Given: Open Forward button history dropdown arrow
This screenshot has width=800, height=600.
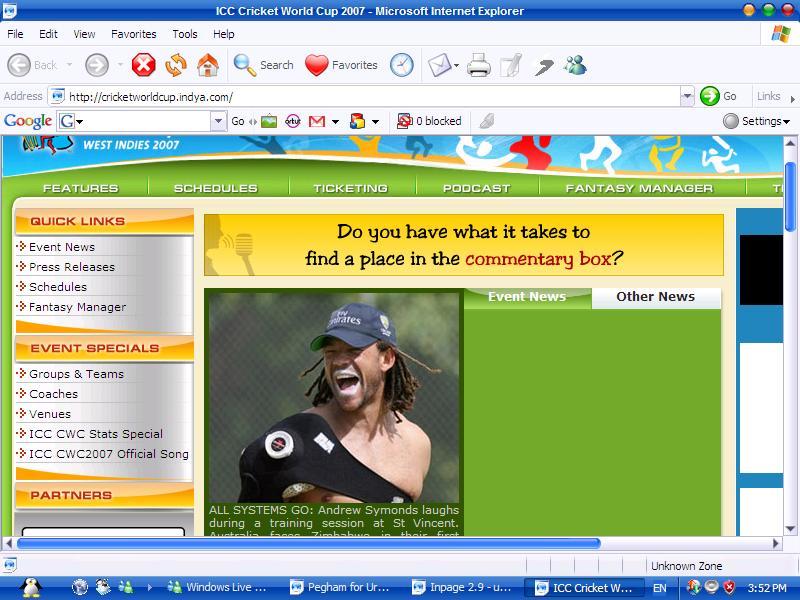Looking at the screenshot, I should 120,65.
